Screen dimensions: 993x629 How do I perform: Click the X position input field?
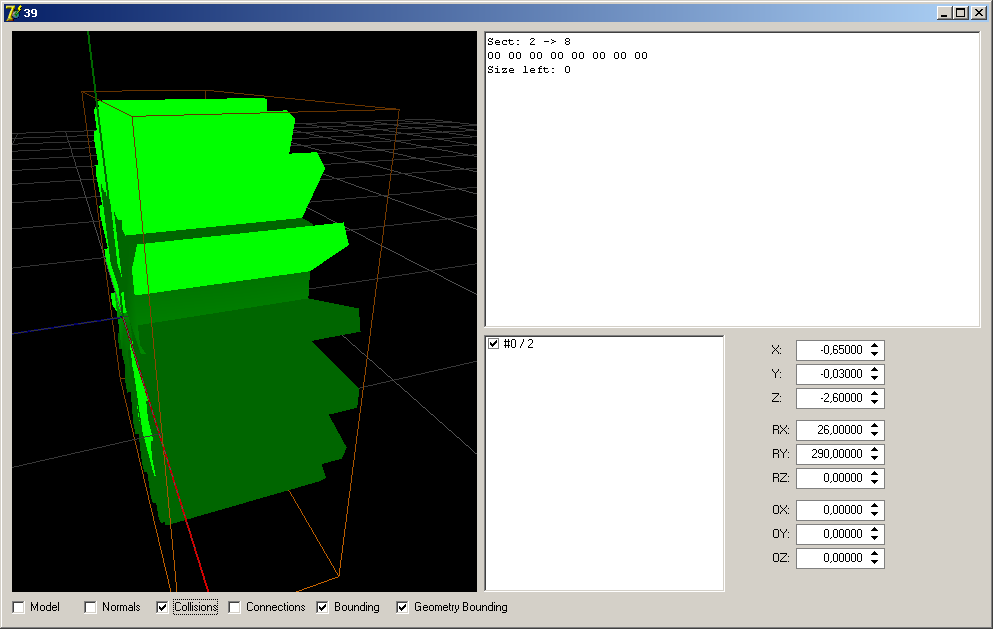tap(831, 350)
